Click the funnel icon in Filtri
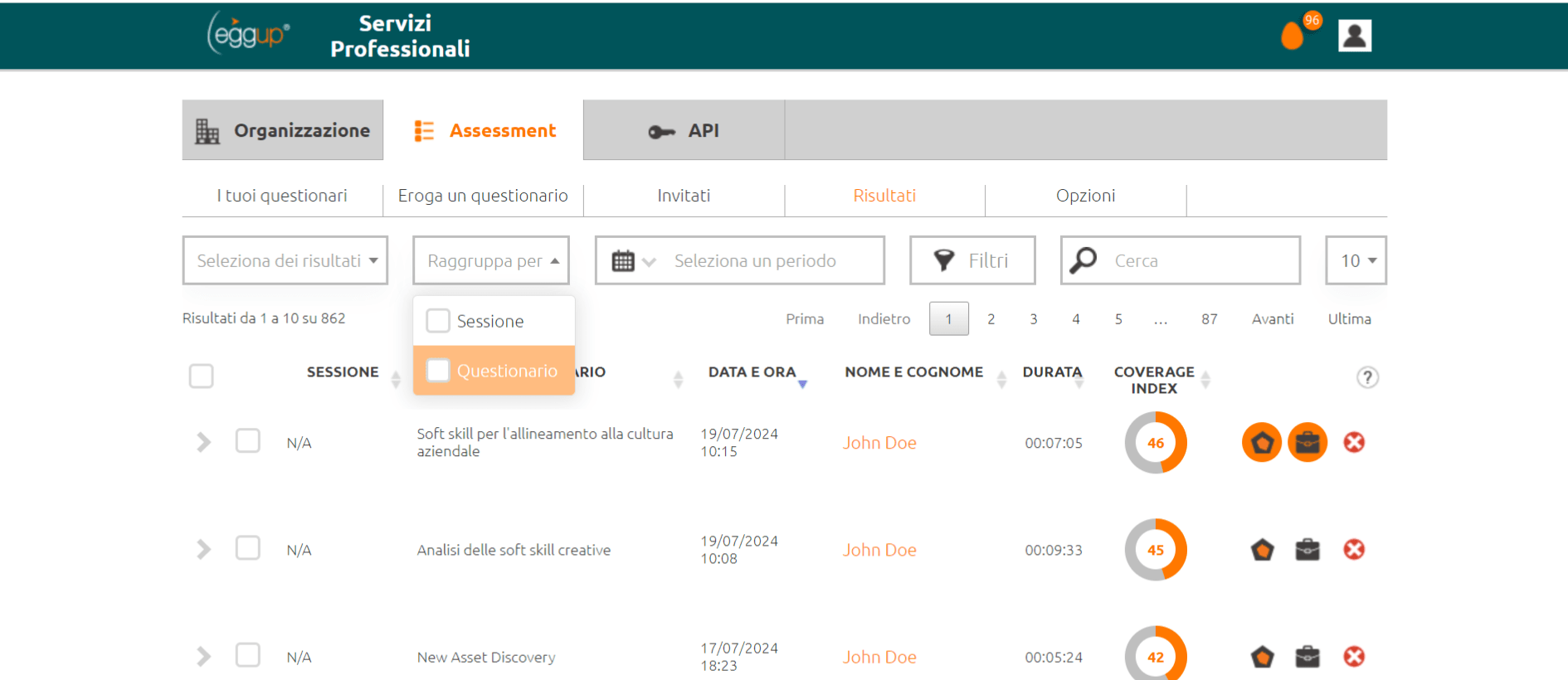Image resolution: width=1568 pixels, height=680 pixels. 944,260
